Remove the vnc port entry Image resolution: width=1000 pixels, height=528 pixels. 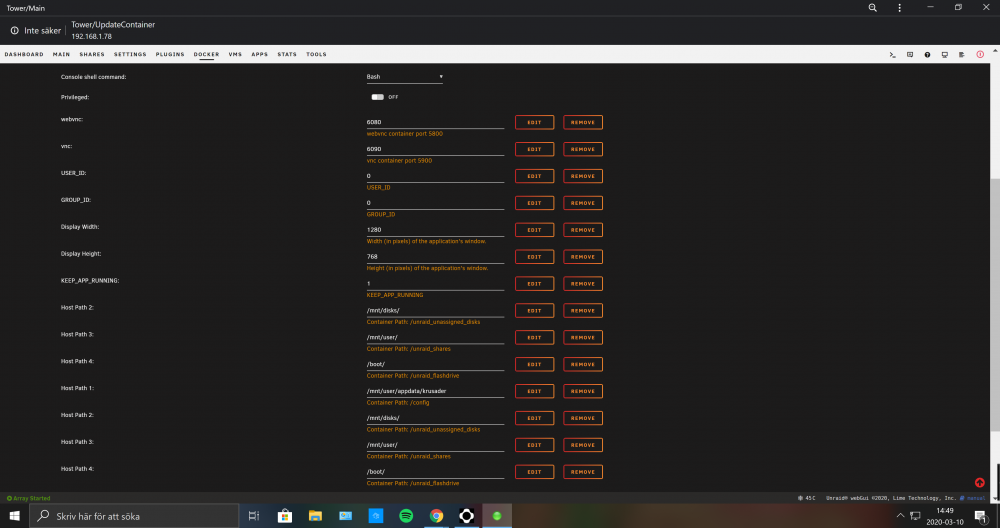point(583,149)
